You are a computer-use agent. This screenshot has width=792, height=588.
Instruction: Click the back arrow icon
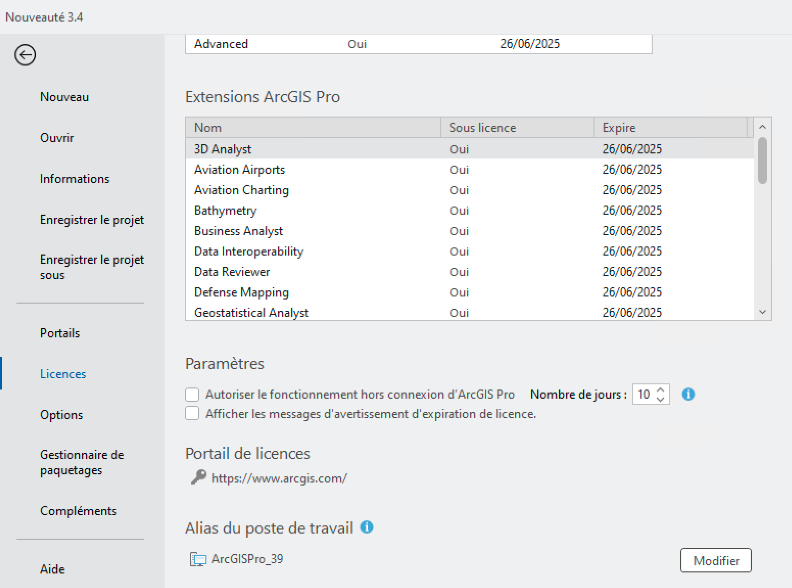(25, 55)
